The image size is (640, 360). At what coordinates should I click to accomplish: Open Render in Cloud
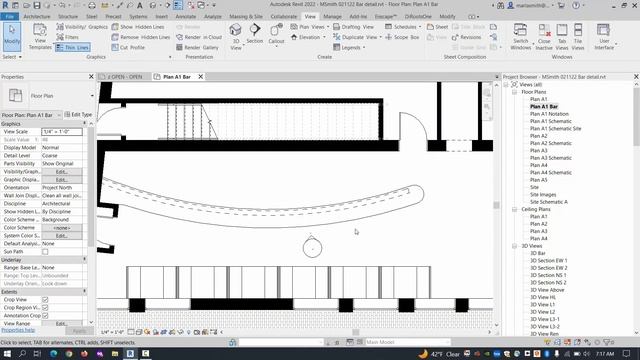click(x=199, y=37)
